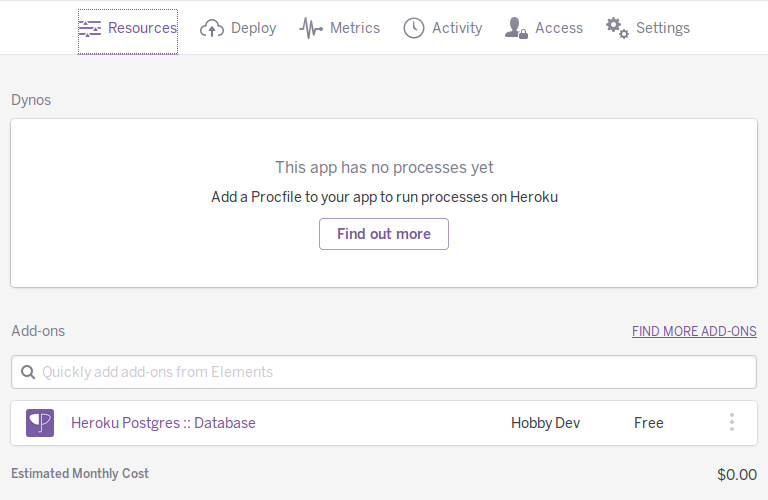
Task: Click the Settings gears icon
Action: click(617, 28)
